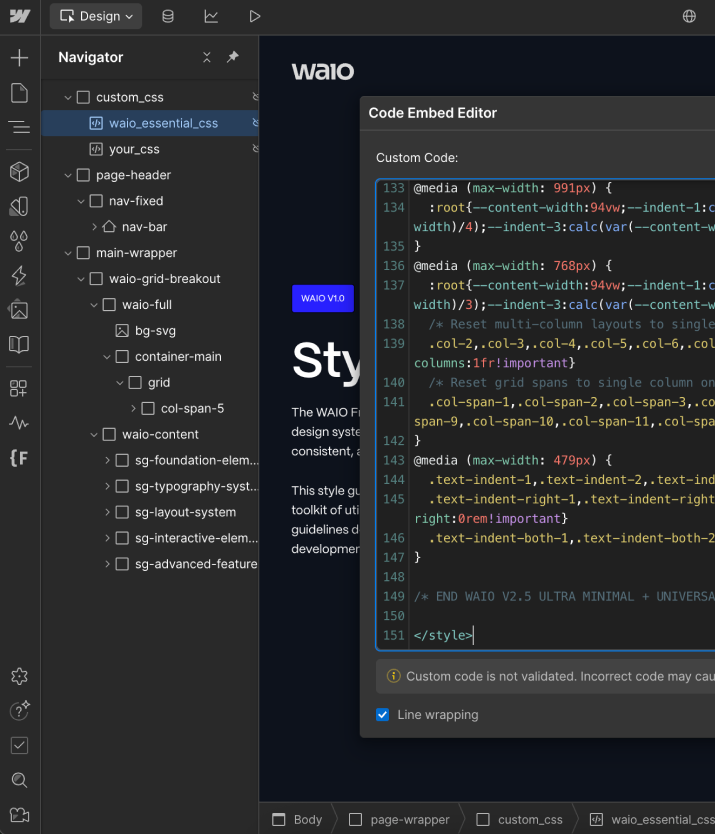Expand the sg-interactive-elem tree node
Image resolution: width=715 pixels, height=834 pixels.
(107, 538)
